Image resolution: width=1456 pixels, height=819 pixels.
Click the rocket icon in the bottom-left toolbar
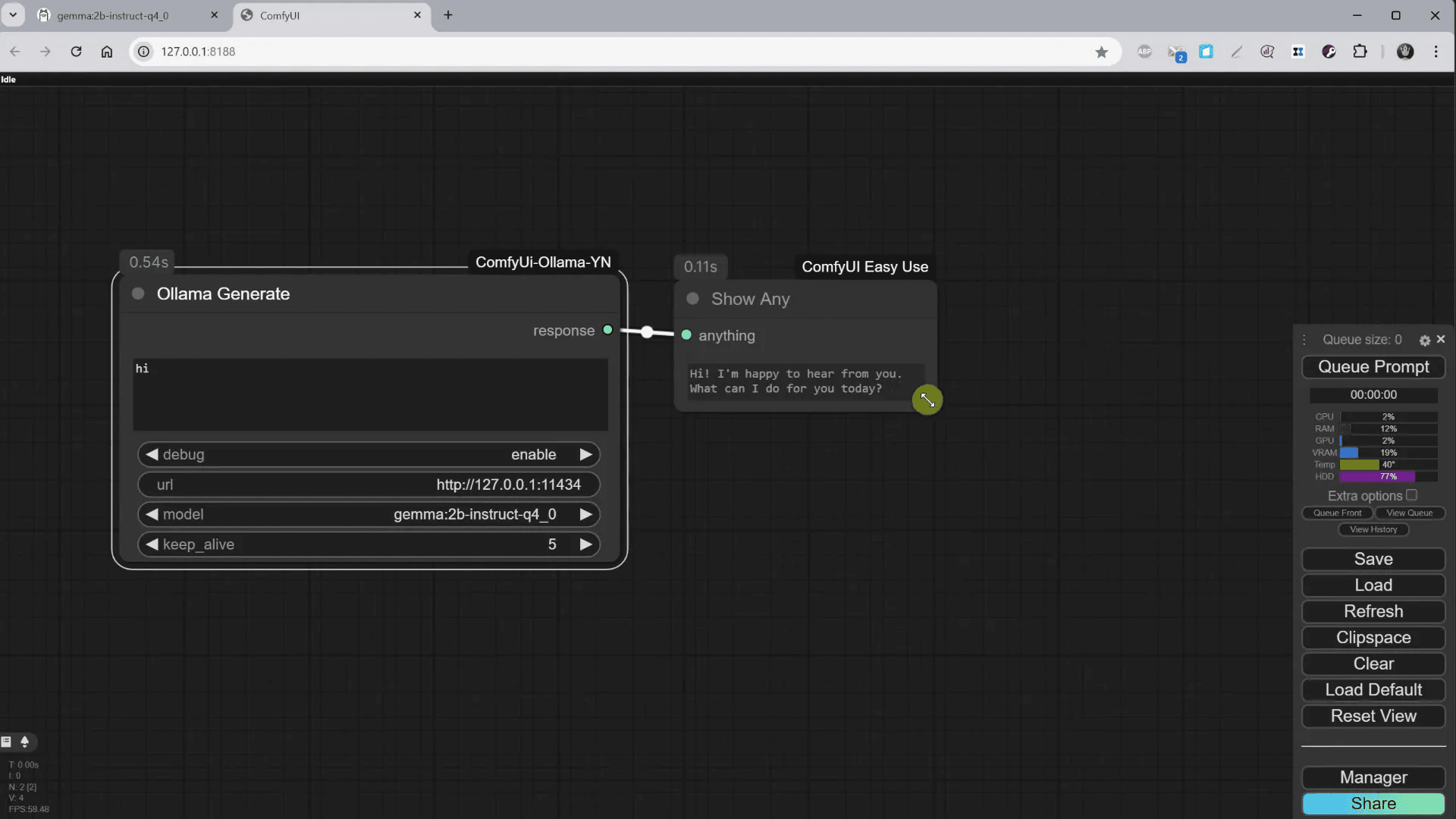[25, 742]
